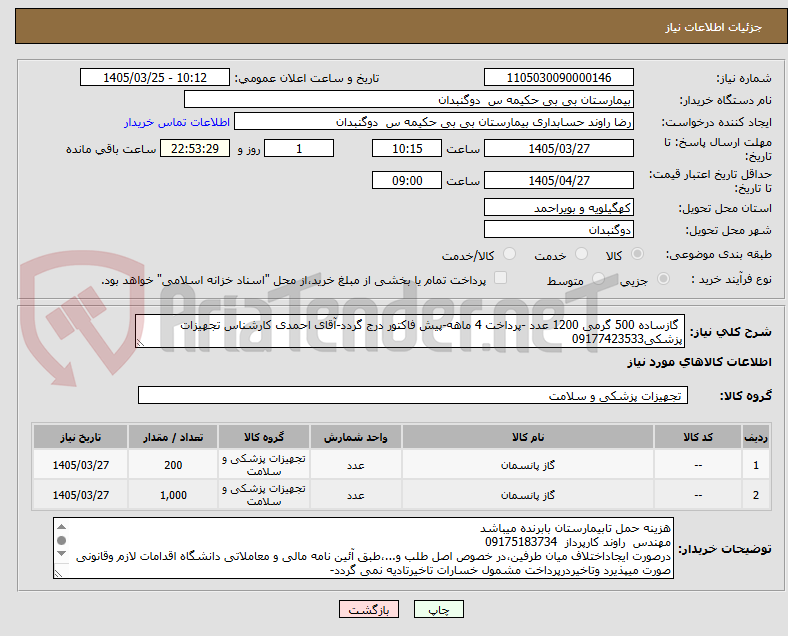Click گاز پانسمان in row 1
Image resolution: width=788 pixels, height=636 pixels.
(528, 465)
